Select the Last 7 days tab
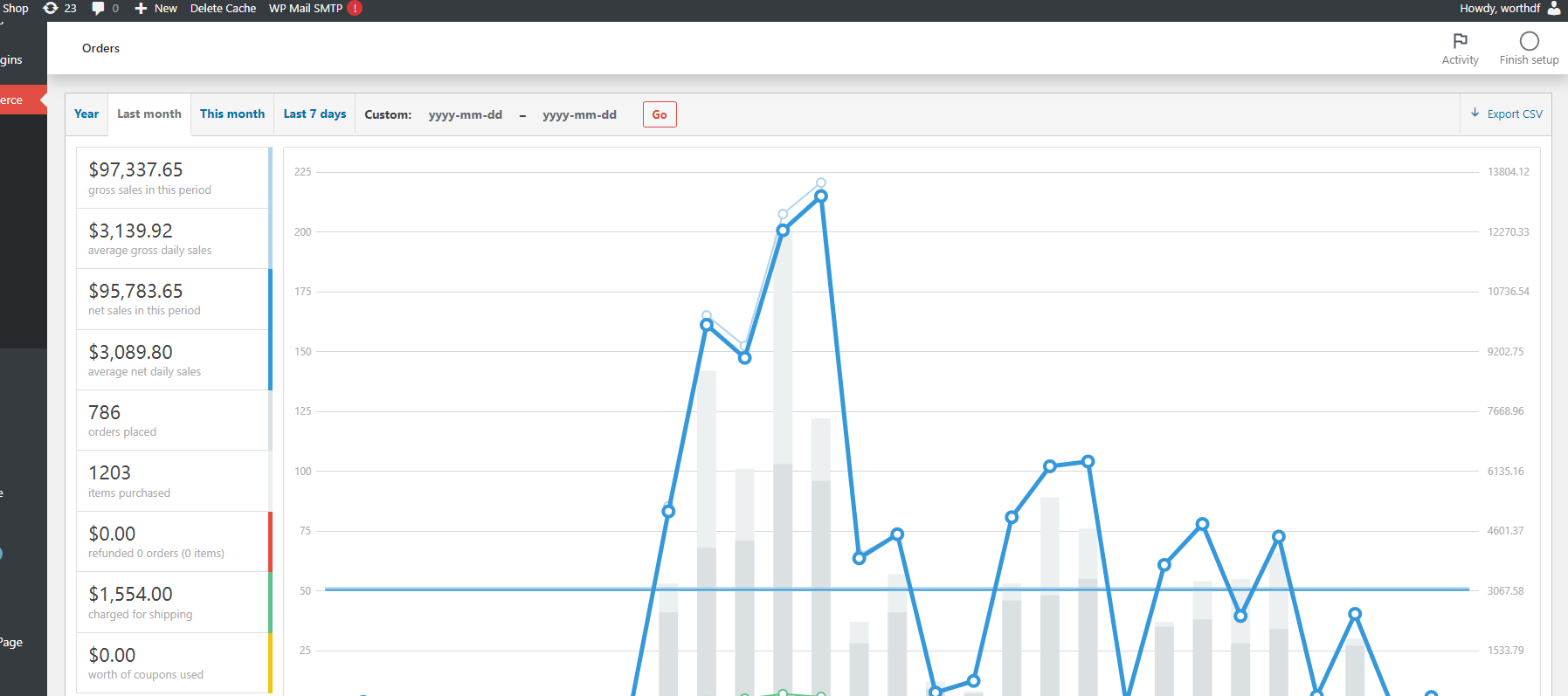 [x=314, y=114]
